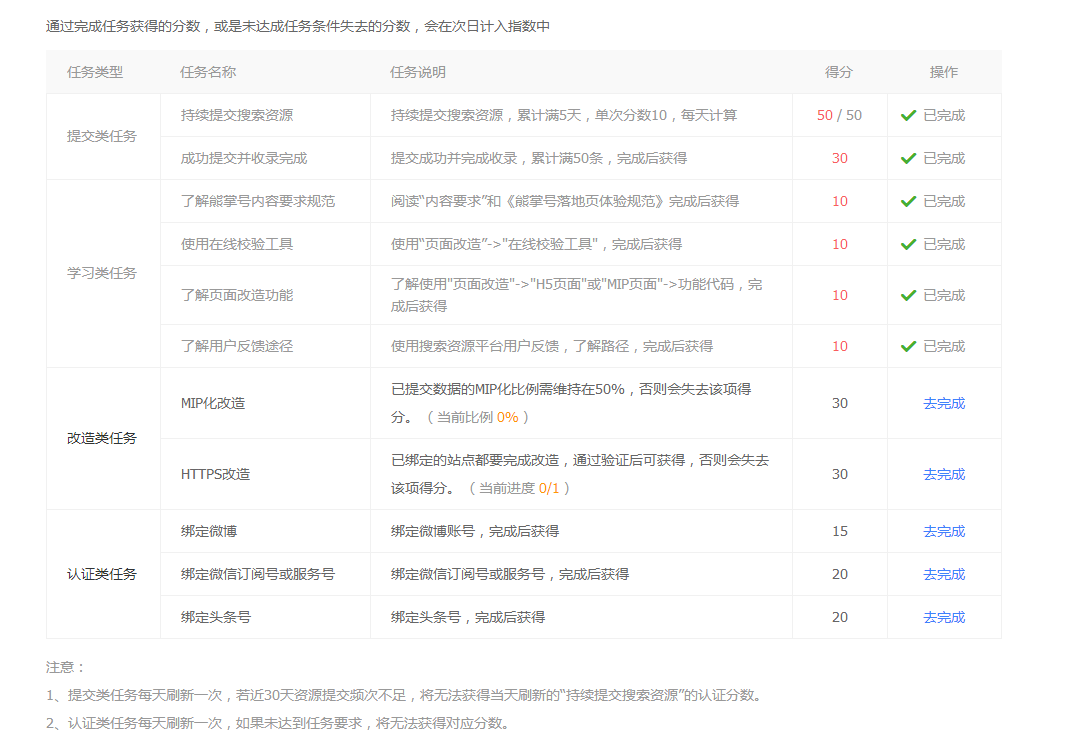
Task: 点击"操作"列标题
Action: [943, 72]
